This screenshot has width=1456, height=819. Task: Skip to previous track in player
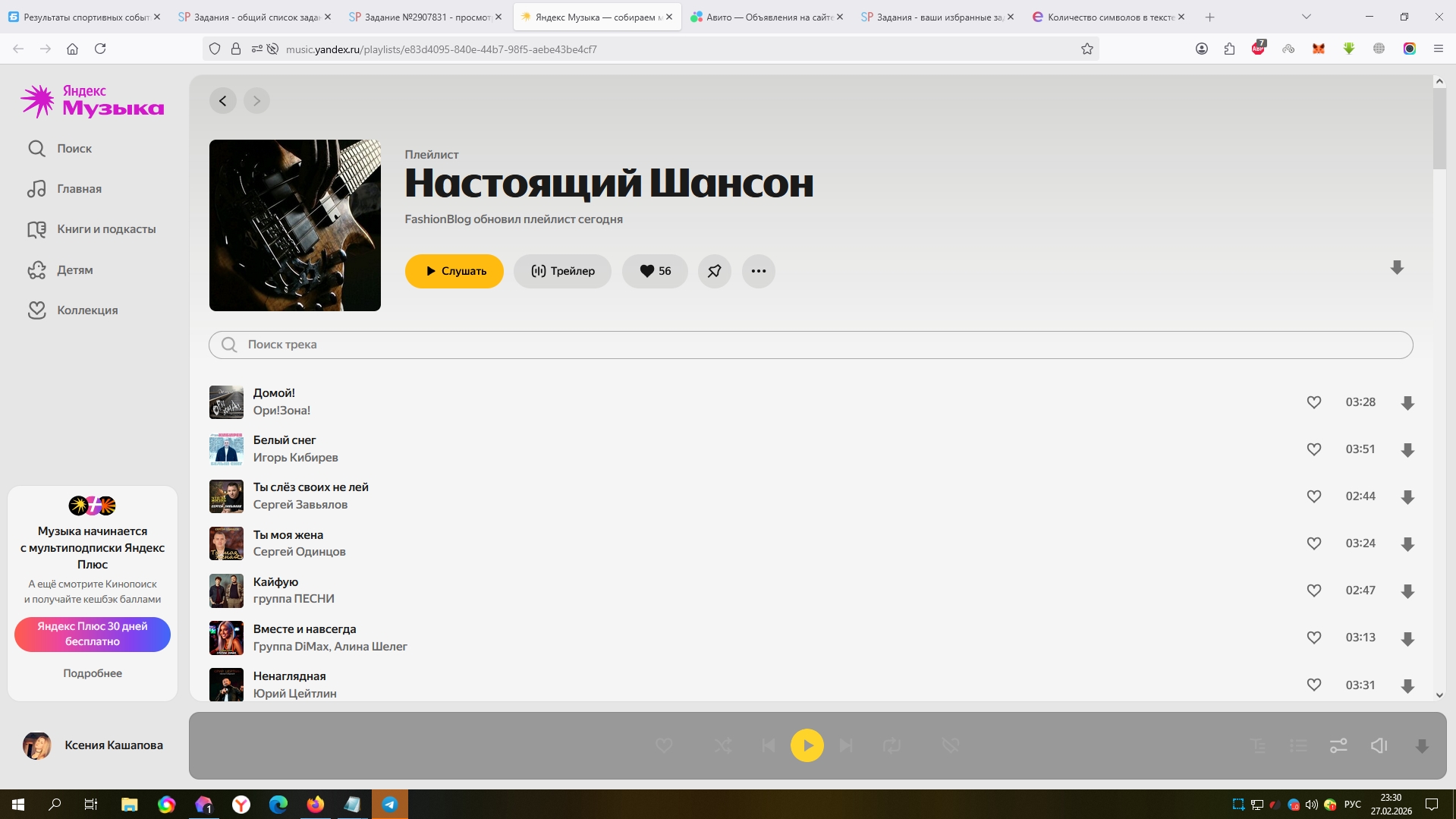tap(769, 745)
